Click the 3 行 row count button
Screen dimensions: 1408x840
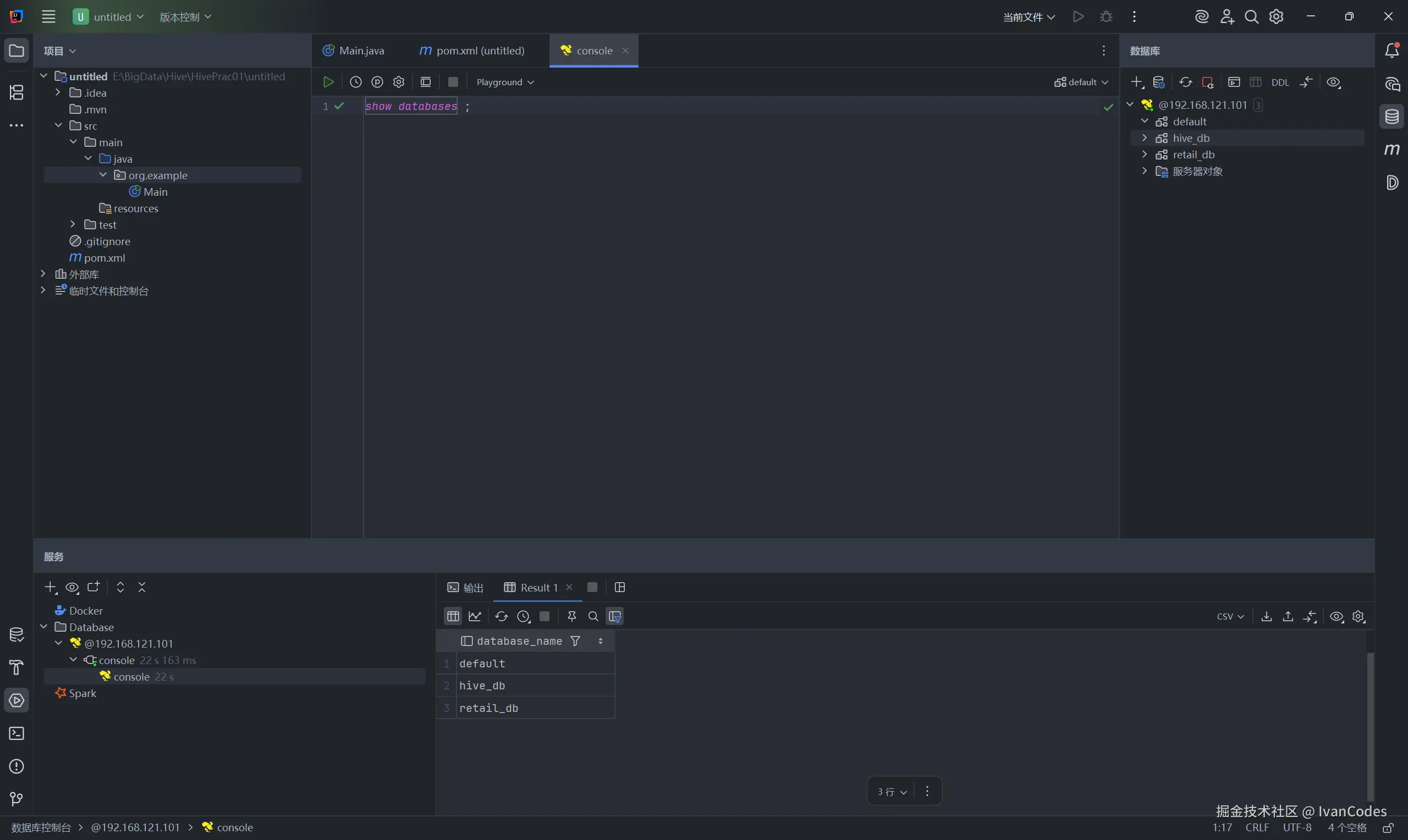(892, 791)
